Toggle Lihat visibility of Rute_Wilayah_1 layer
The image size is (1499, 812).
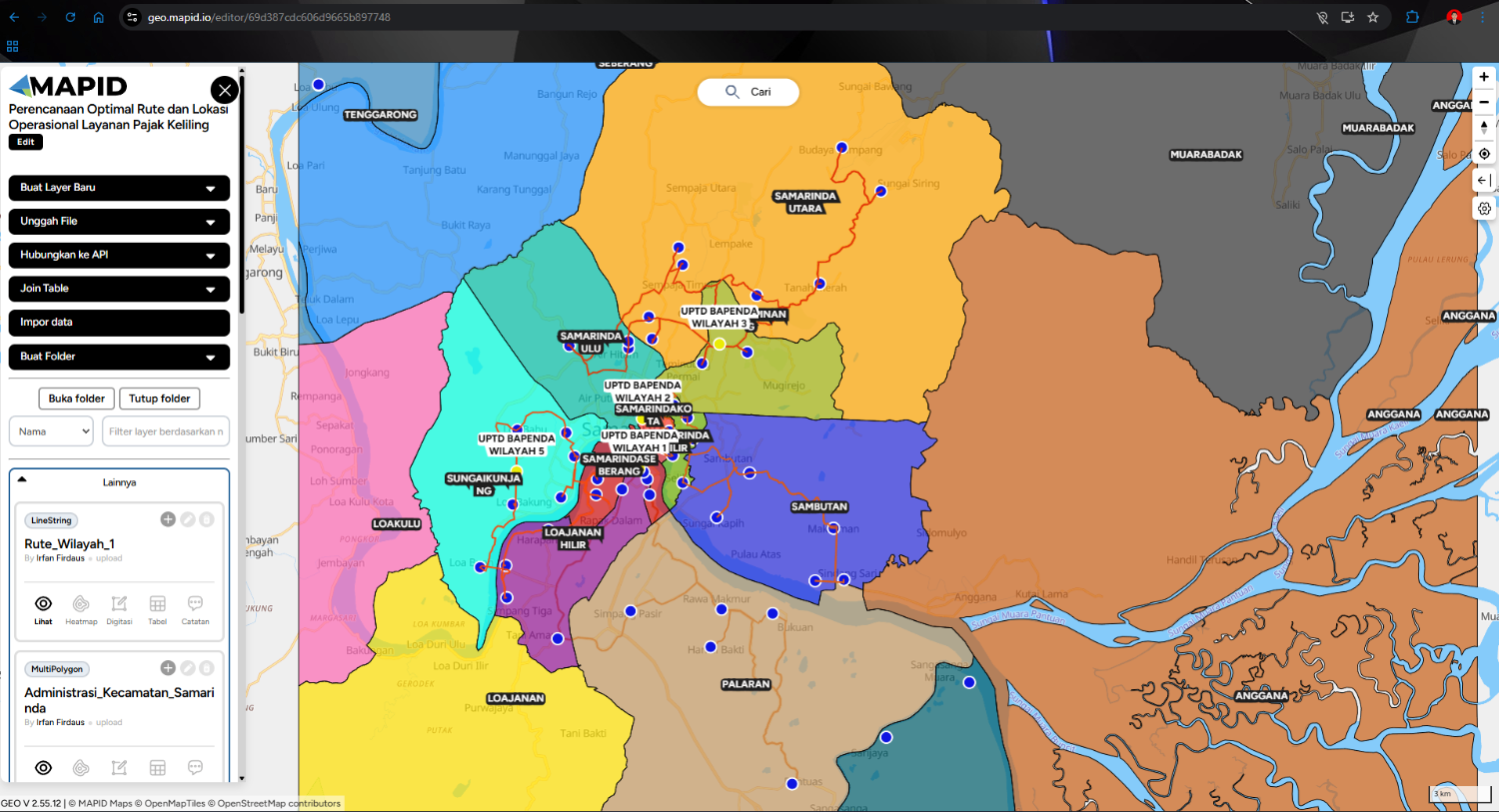click(x=43, y=608)
